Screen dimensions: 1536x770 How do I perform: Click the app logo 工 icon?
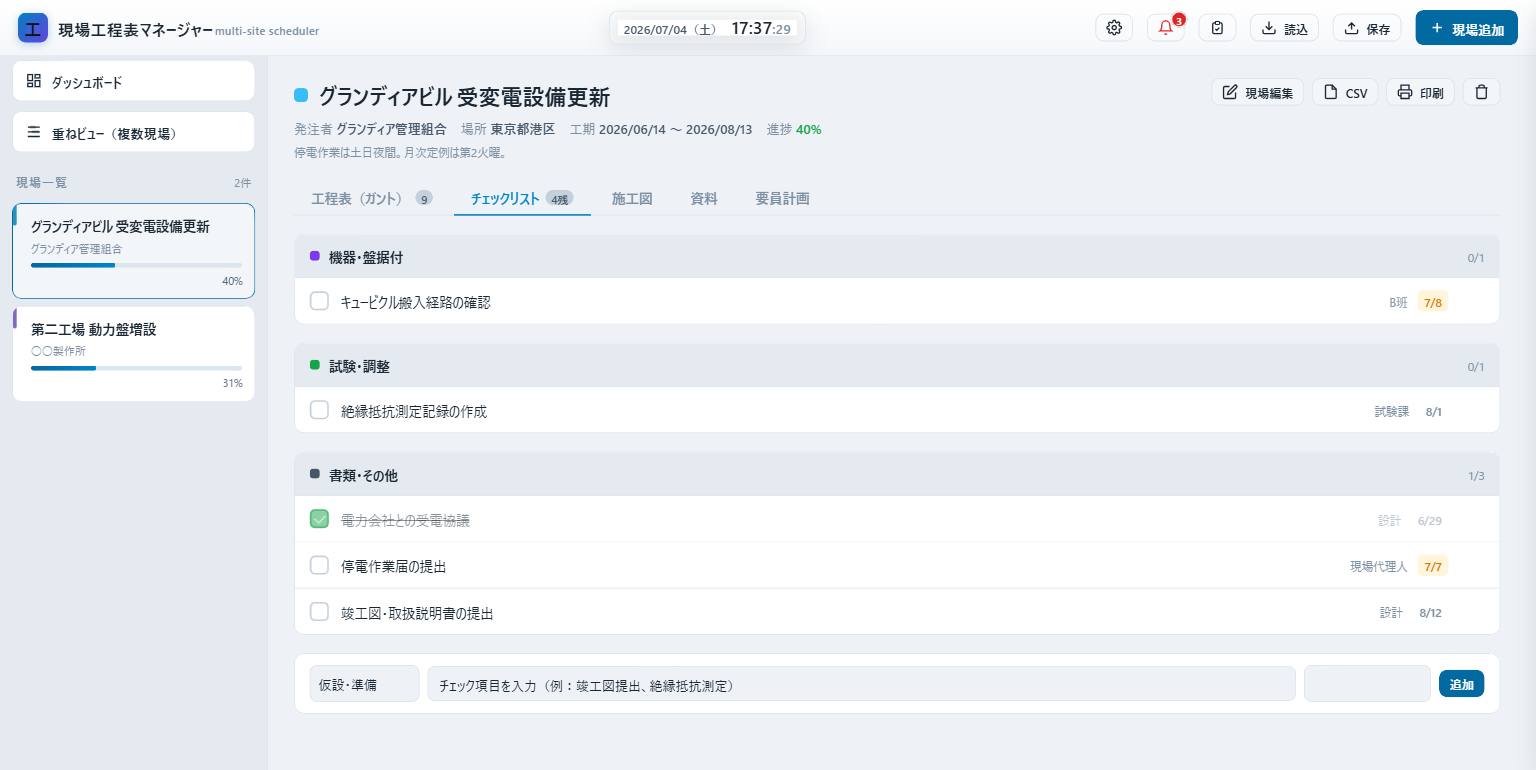[33, 28]
